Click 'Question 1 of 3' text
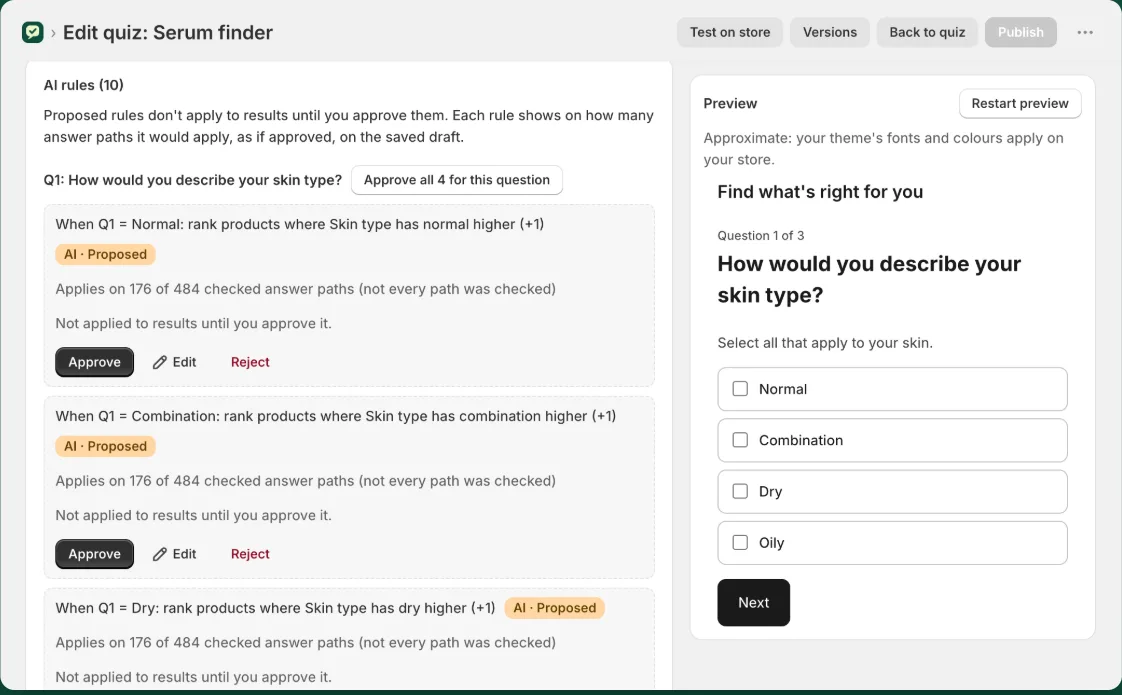 761,235
